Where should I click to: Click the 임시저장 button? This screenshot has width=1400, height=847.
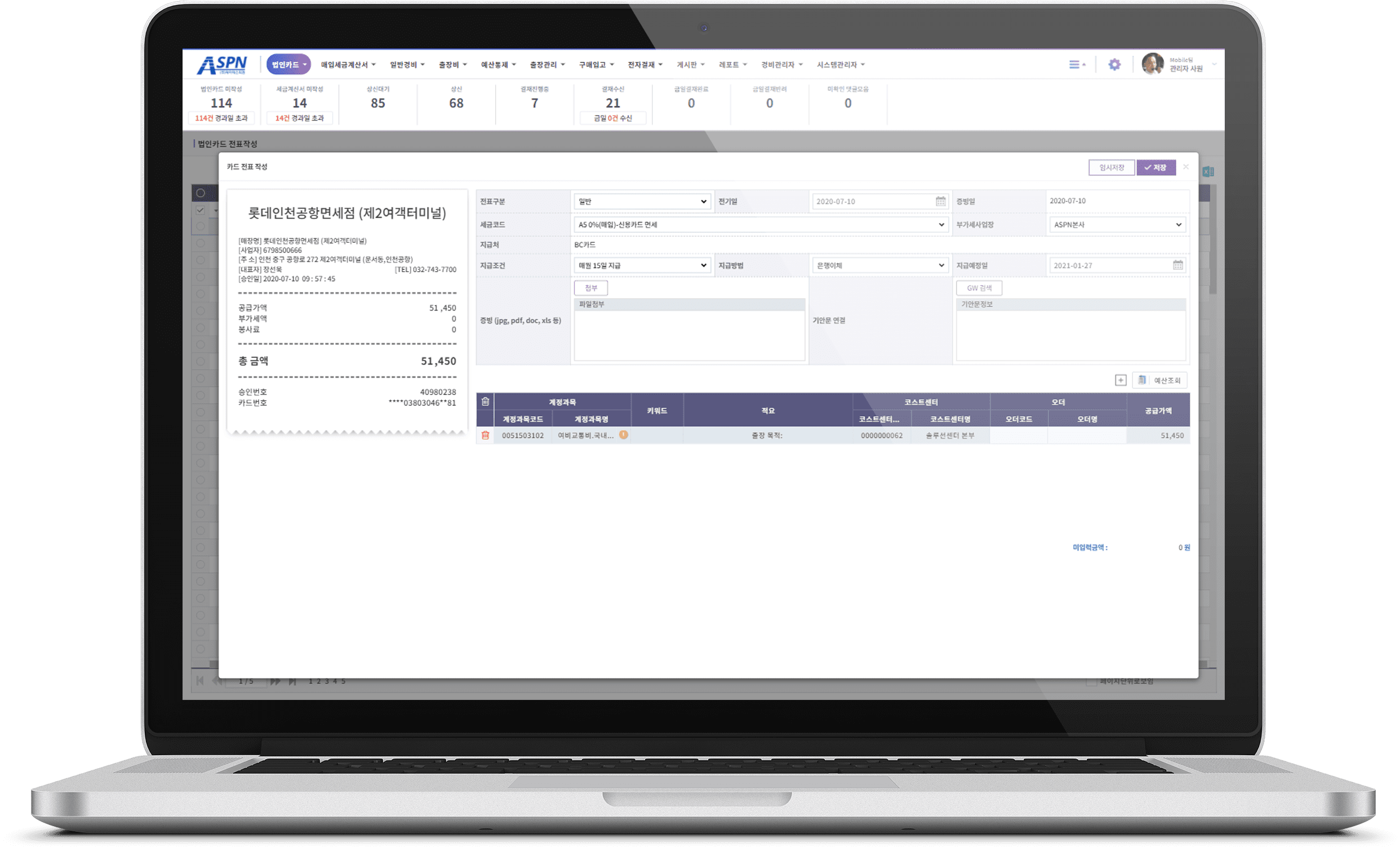1112,168
